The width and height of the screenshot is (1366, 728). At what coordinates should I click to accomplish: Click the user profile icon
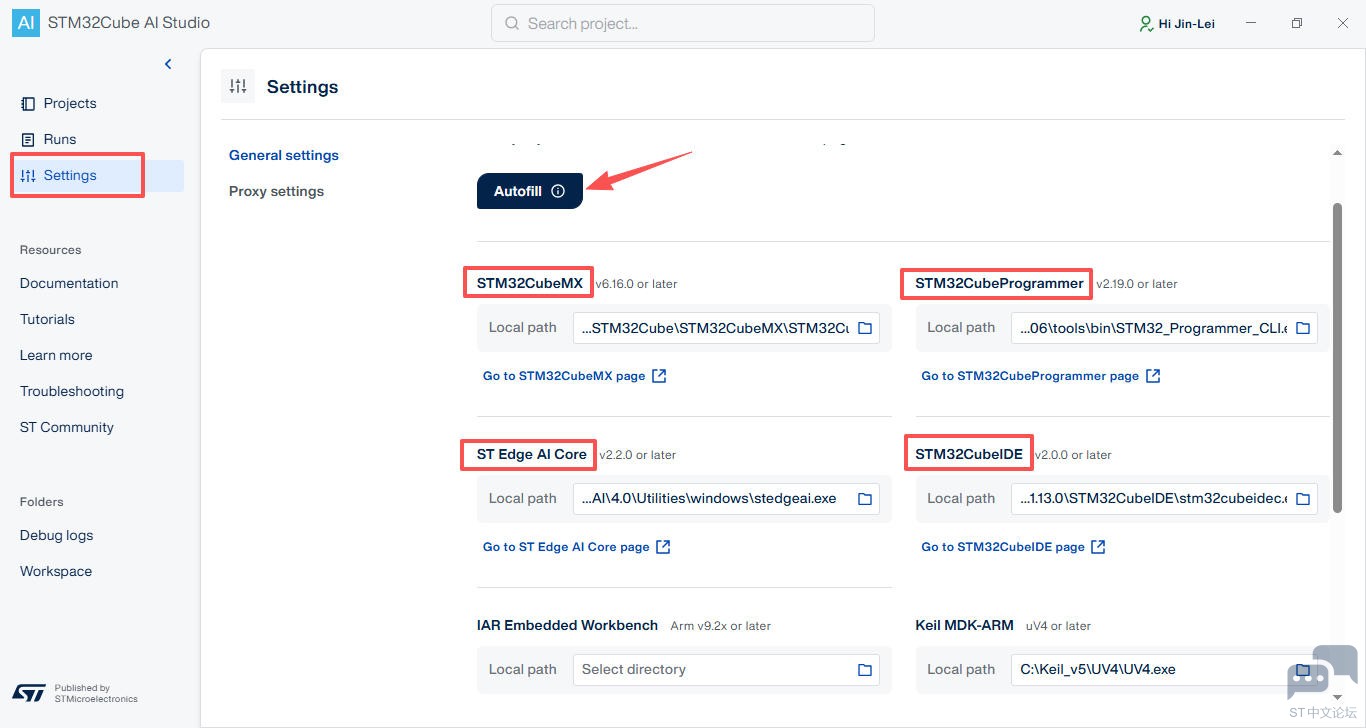pyautogui.click(x=1146, y=23)
